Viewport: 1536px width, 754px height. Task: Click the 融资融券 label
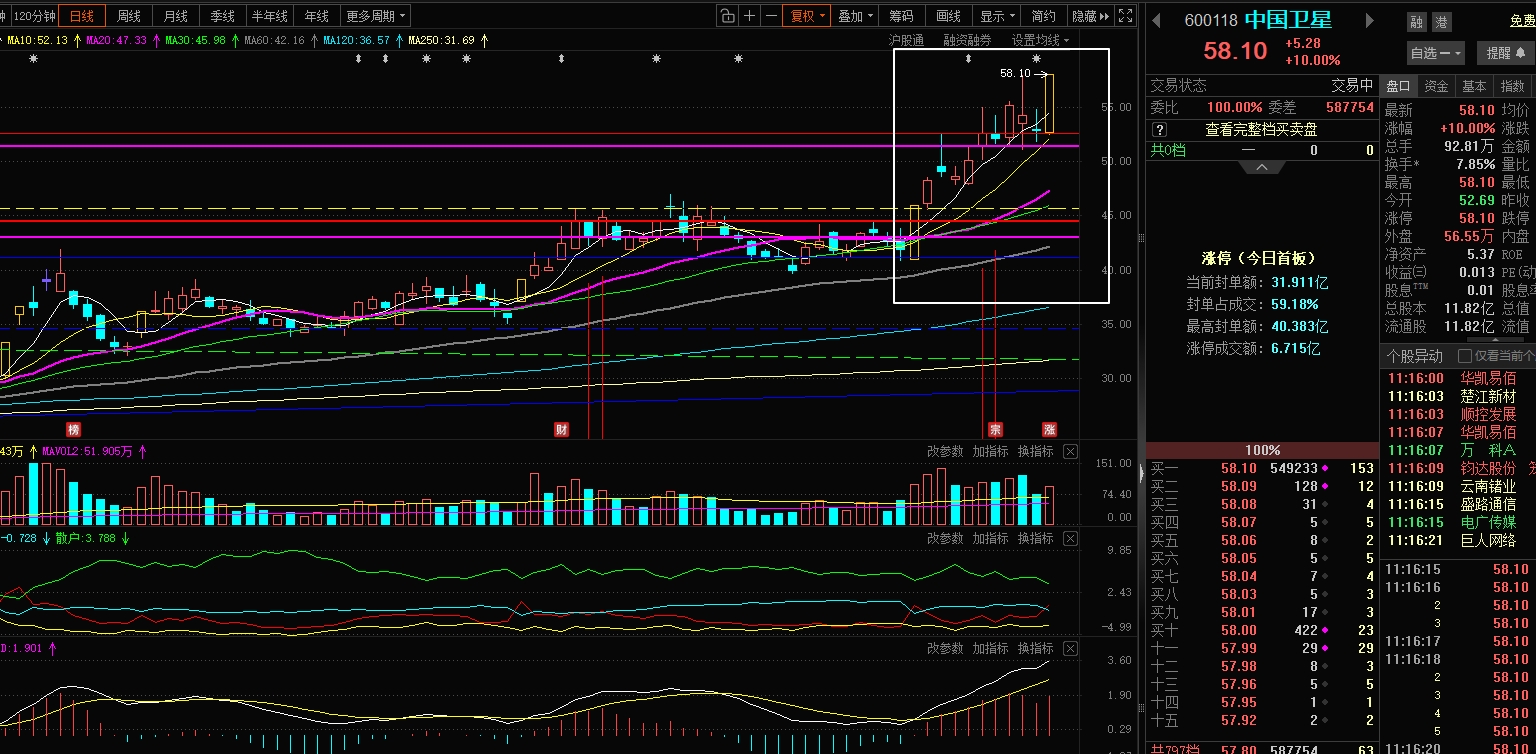click(968, 40)
